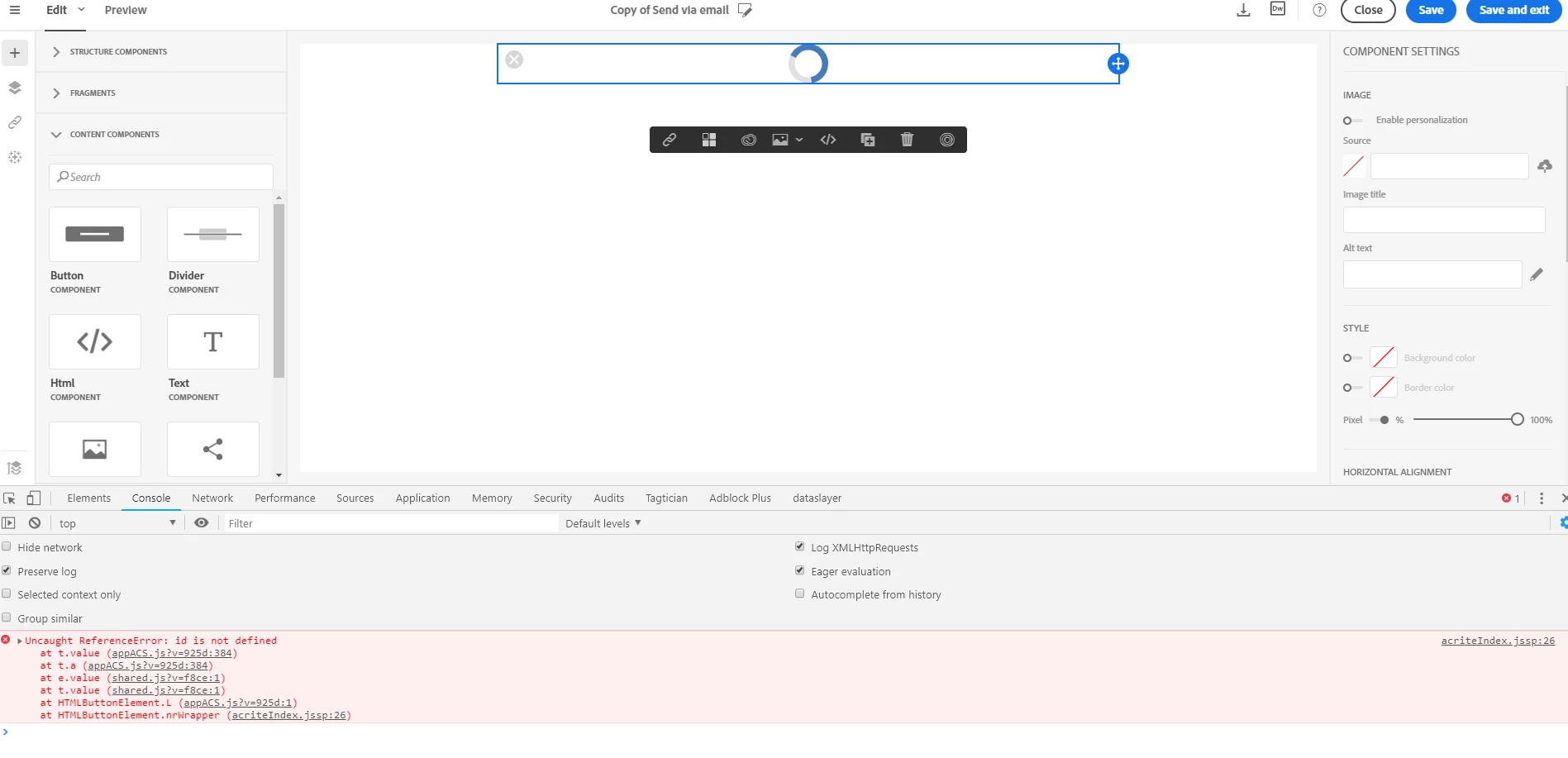Image resolution: width=1568 pixels, height=758 pixels.
Task: Check the Group similar checkbox
Action: [7, 617]
